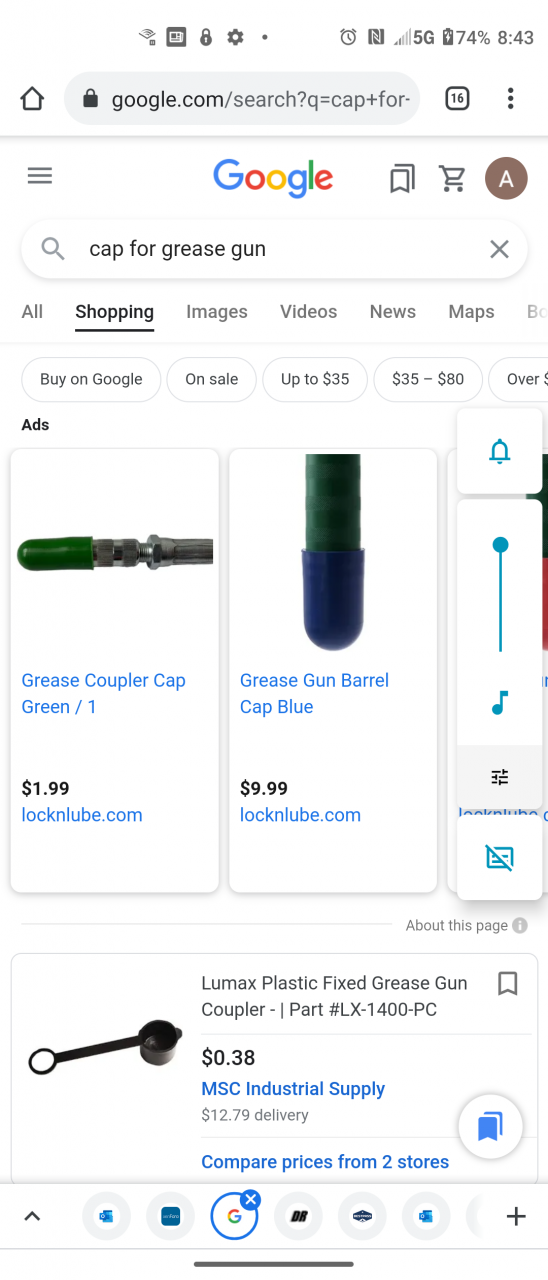The image size is (548, 1280).
Task: Apply the Buy on Google filter
Action: click(91, 379)
